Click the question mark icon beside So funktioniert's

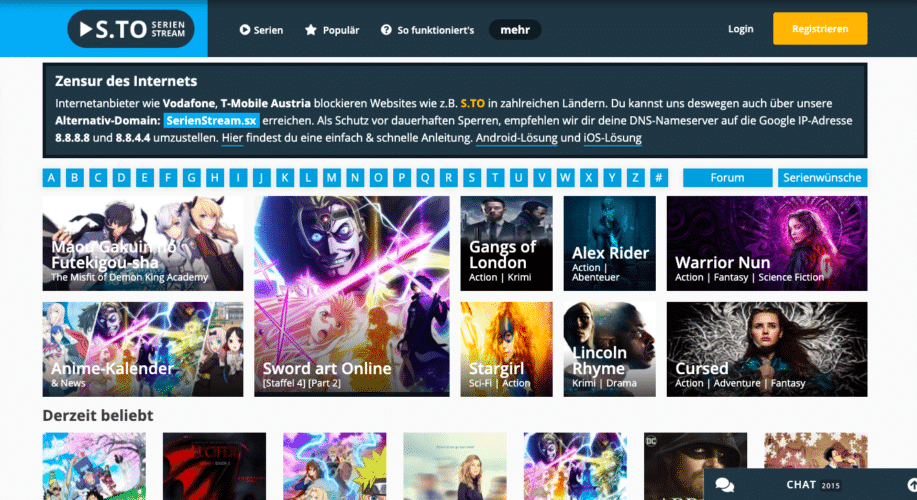point(386,30)
